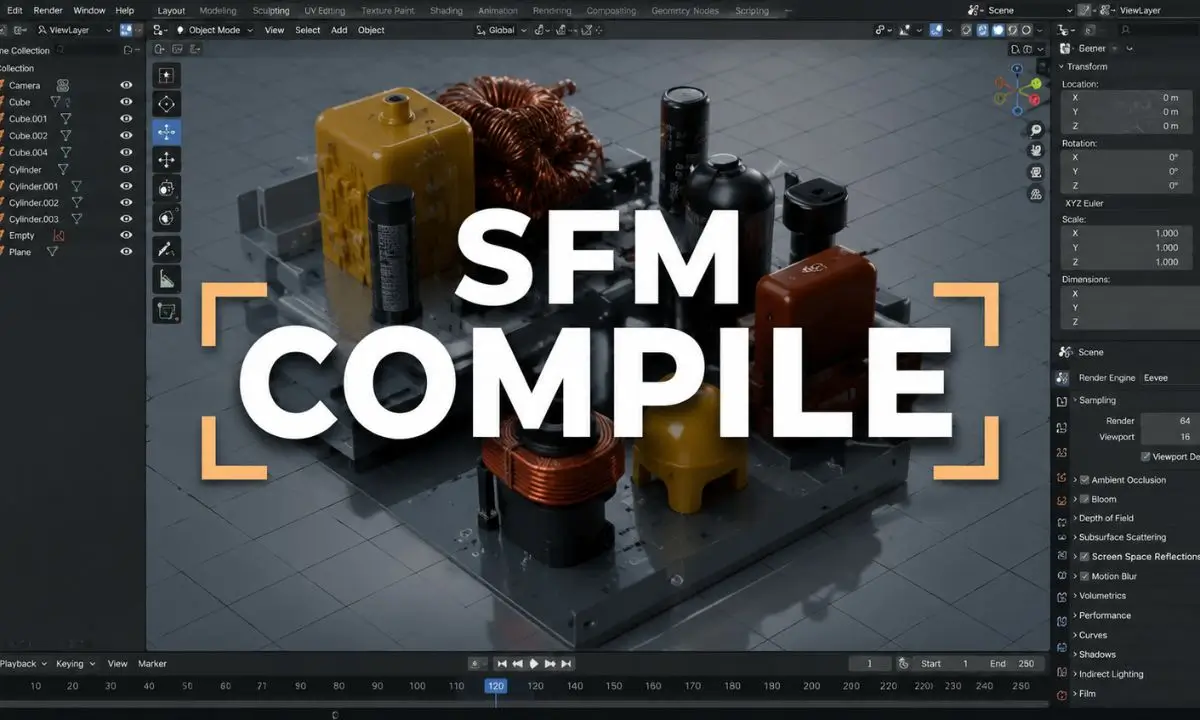Click the Viewport samples field showing 16

1171,437
